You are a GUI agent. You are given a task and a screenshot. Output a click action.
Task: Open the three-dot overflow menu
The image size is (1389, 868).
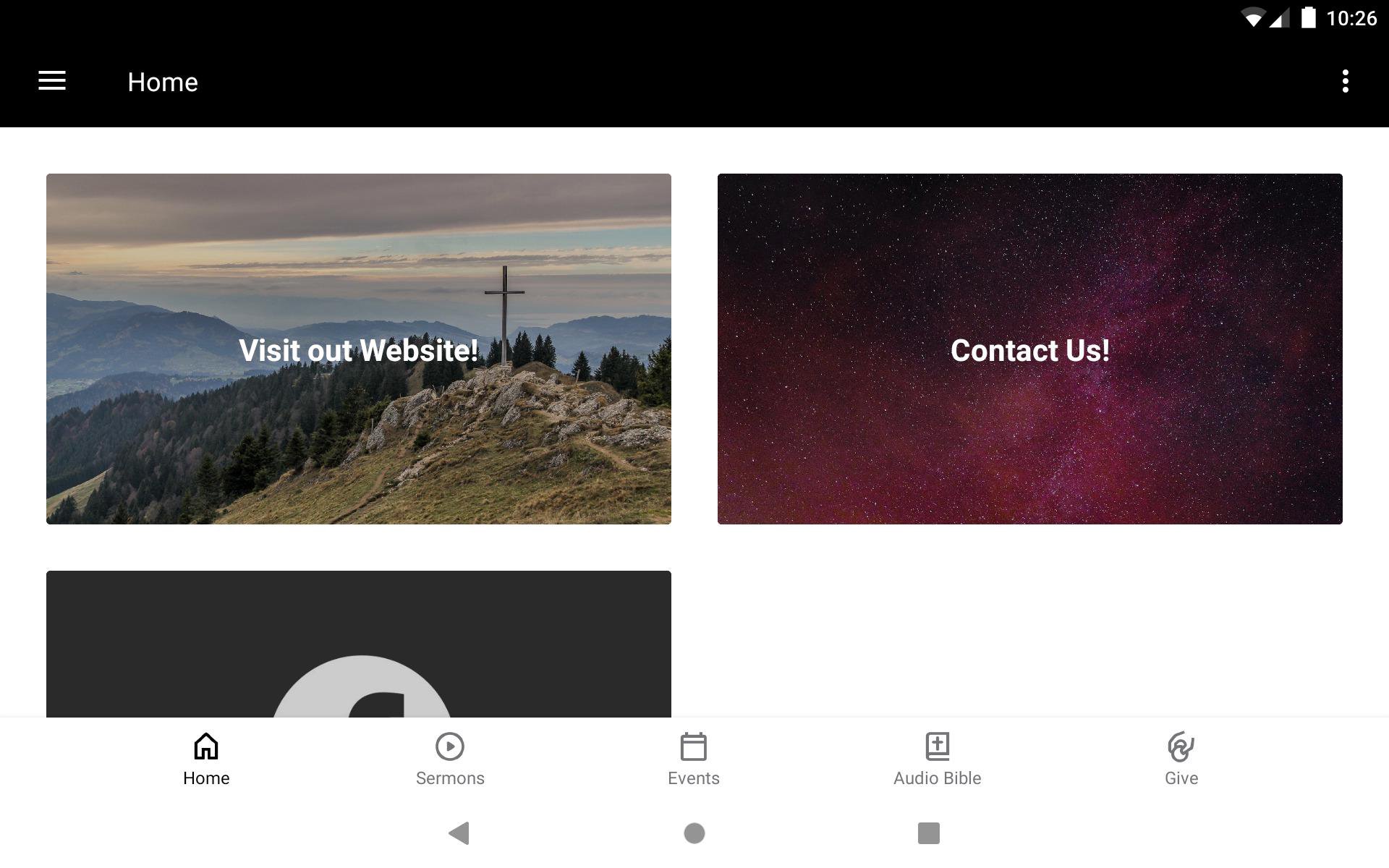tap(1345, 81)
